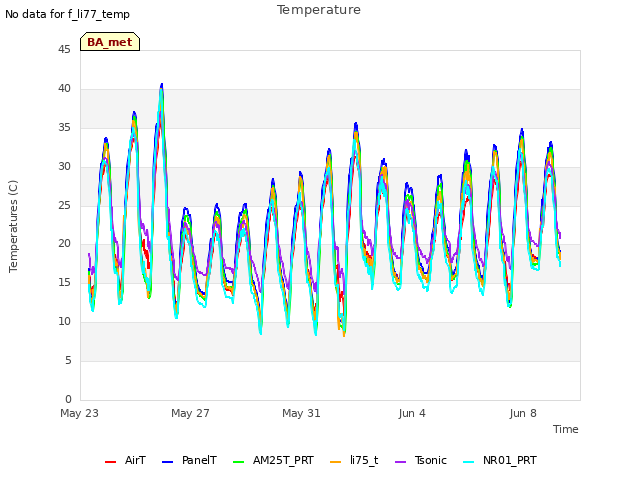Click the May 31 x-axis tick label
This screenshot has height=480, width=640.
click(301, 413)
